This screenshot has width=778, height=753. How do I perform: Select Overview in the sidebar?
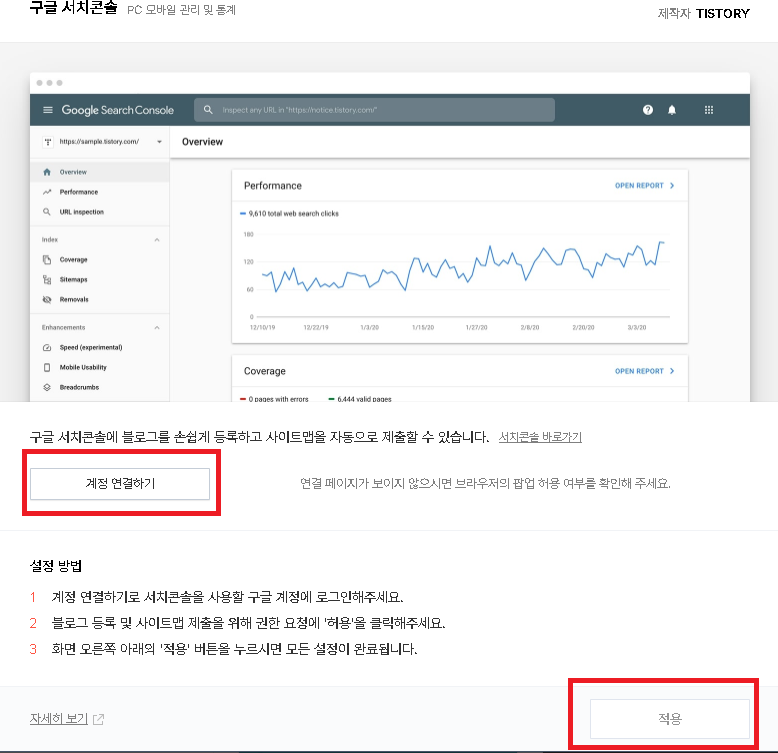coord(99,172)
